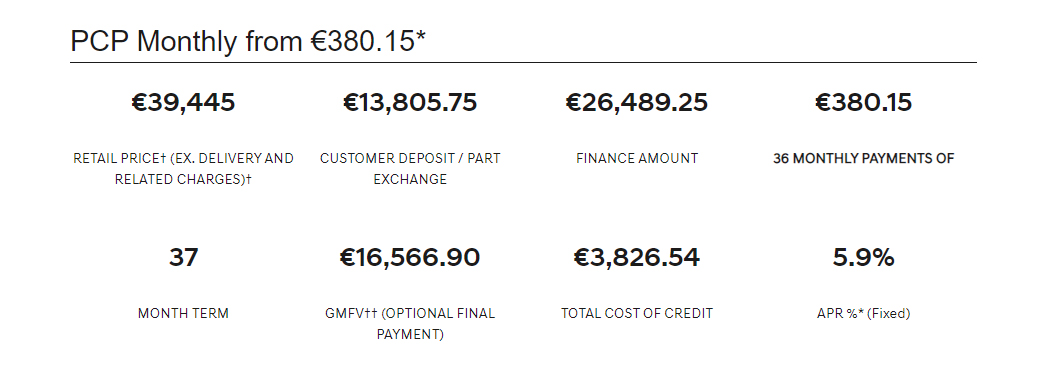This screenshot has height=386, width=1059.
Task: Click the Retail Price ex. delivery label
Action: point(183,169)
